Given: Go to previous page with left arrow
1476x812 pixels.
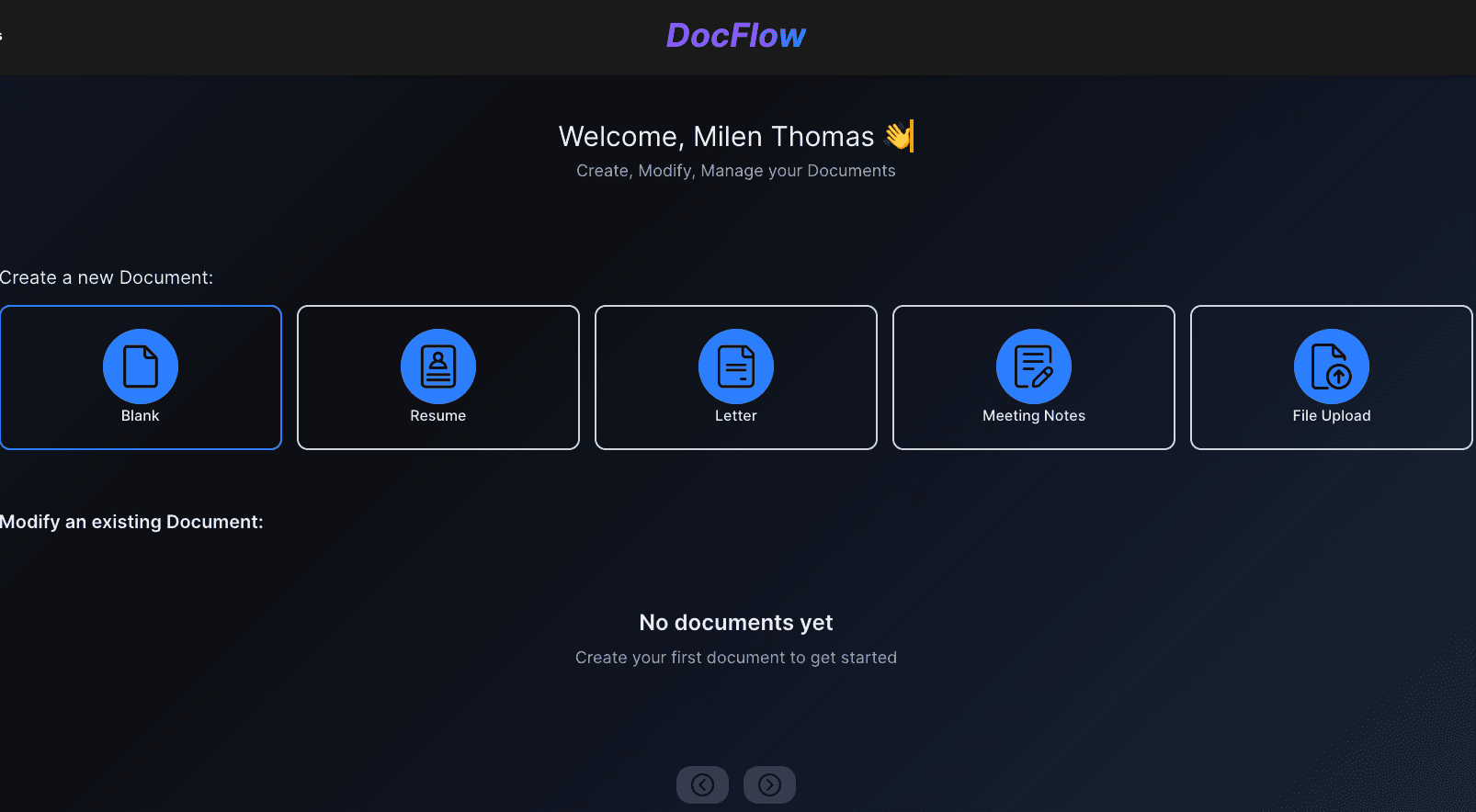Looking at the screenshot, I should (703, 784).
